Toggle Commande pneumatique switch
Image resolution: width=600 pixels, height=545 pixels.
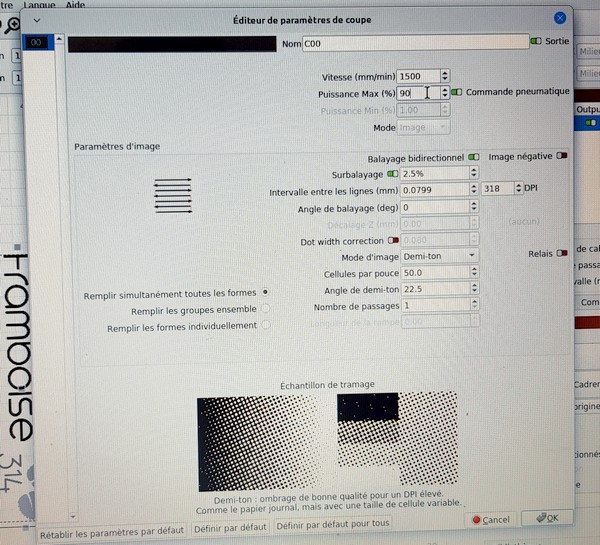(457, 92)
